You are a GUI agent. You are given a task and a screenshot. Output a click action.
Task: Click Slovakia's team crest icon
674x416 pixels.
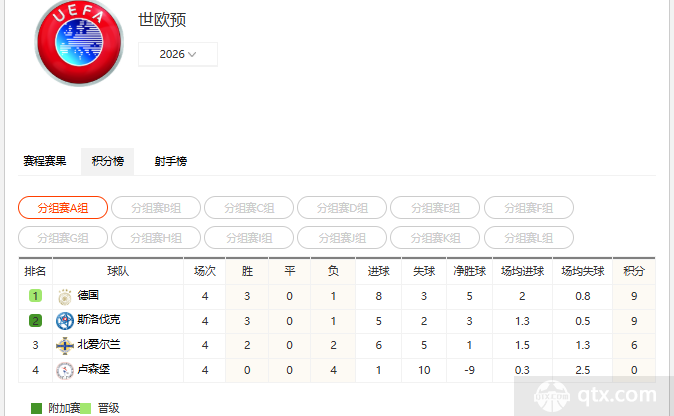point(65,320)
